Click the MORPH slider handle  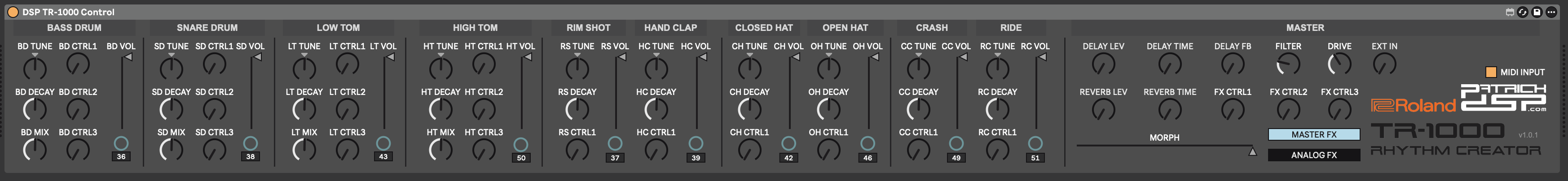(1252, 151)
